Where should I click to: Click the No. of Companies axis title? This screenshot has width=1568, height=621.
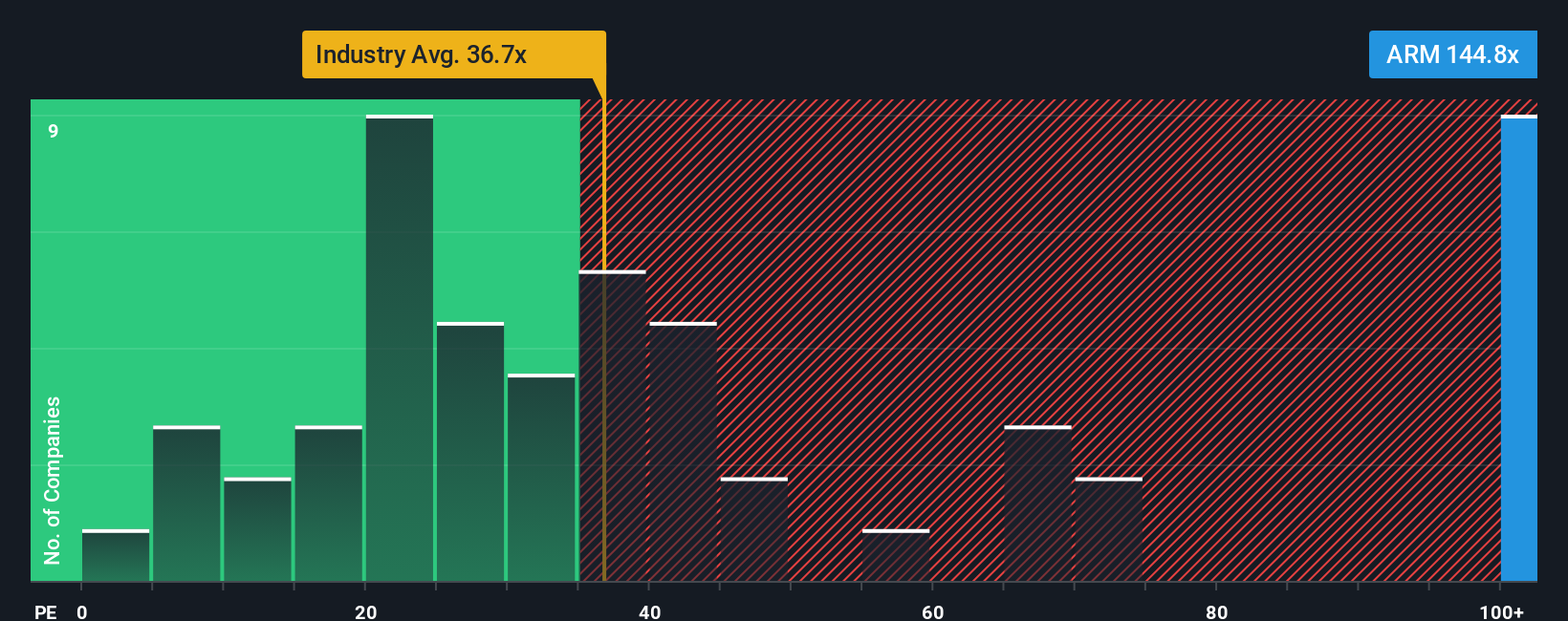pyautogui.click(x=53, y=481)
